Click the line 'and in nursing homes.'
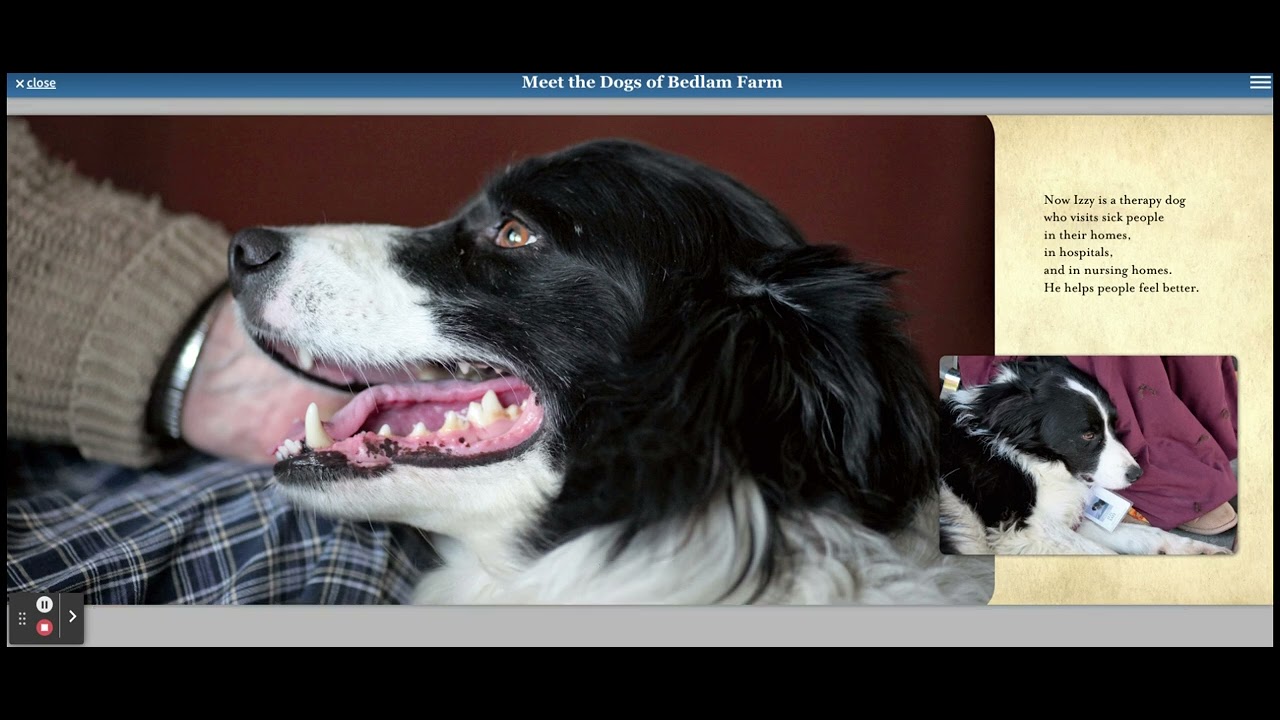Image resolution: width=1280 pixels, height=720 pixels. coord(1107,270)
